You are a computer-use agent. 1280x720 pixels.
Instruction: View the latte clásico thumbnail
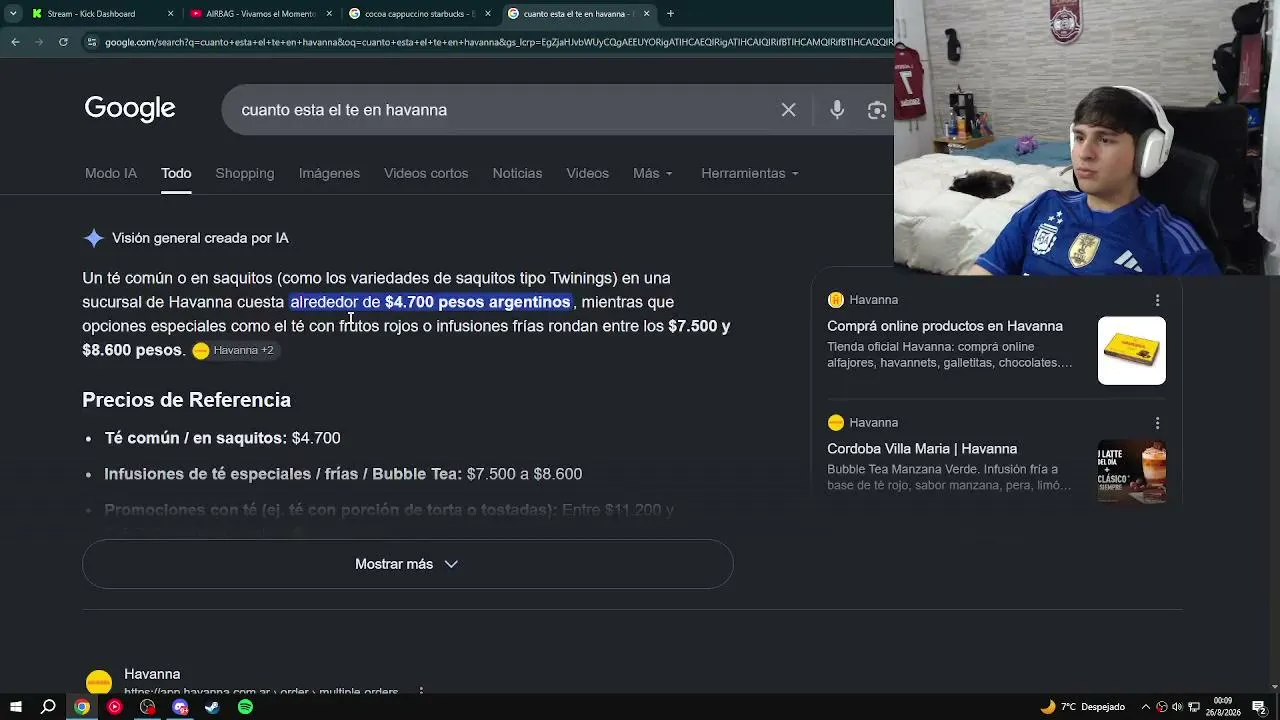1132,471
